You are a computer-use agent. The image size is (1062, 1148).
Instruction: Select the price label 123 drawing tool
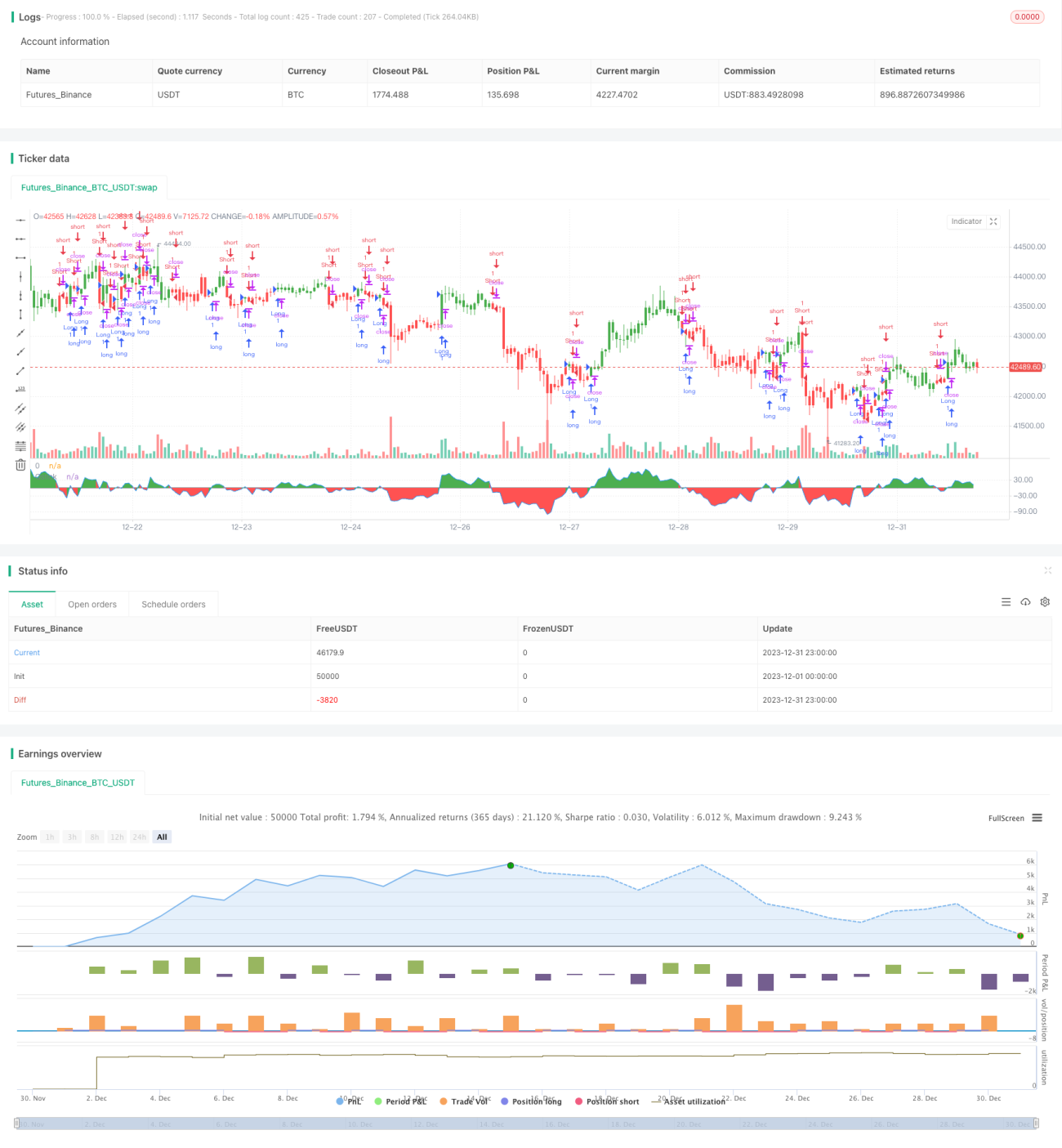20,389
